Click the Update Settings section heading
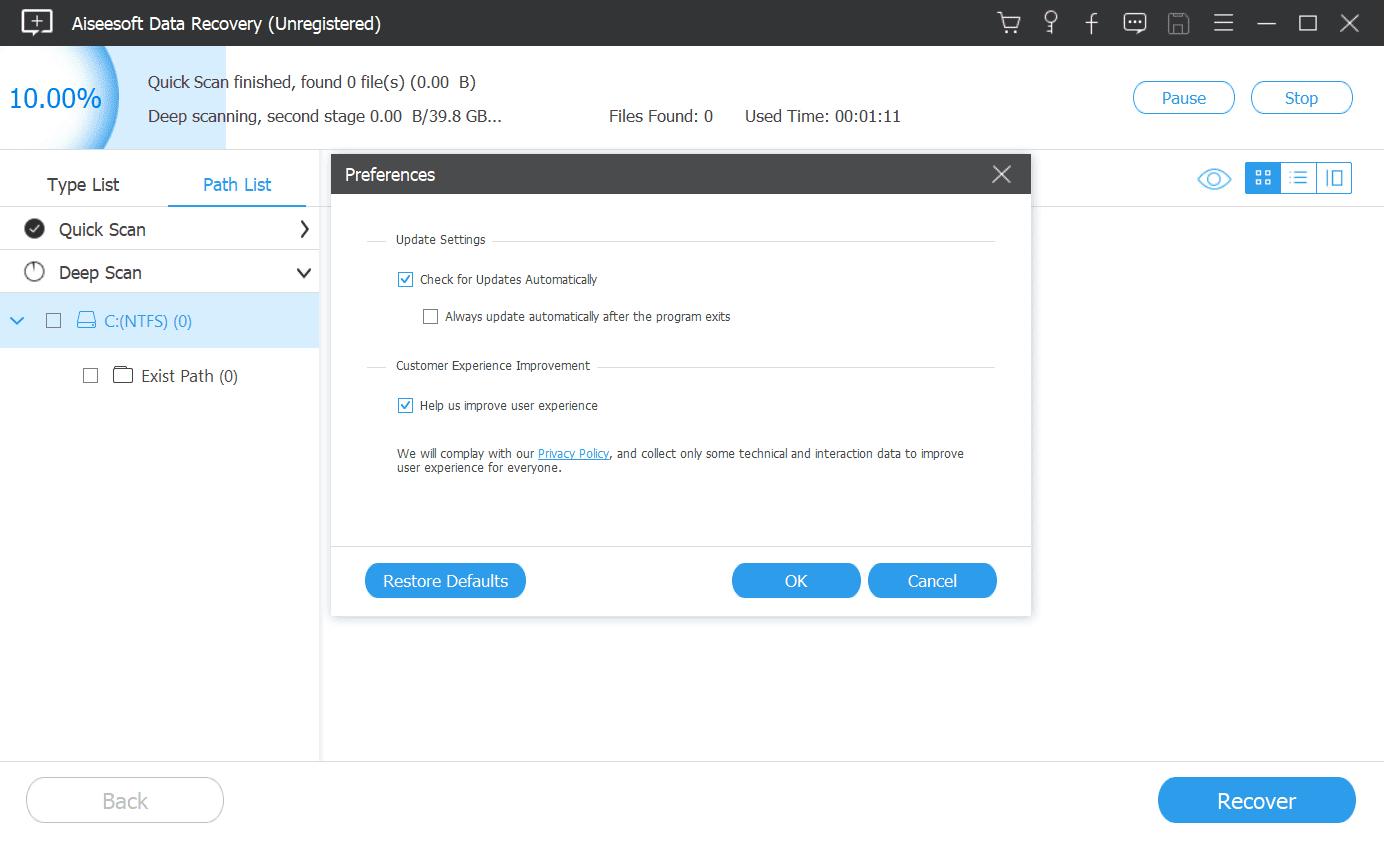The width and height of the screenshot is (1384, 851). click(441, 240)
